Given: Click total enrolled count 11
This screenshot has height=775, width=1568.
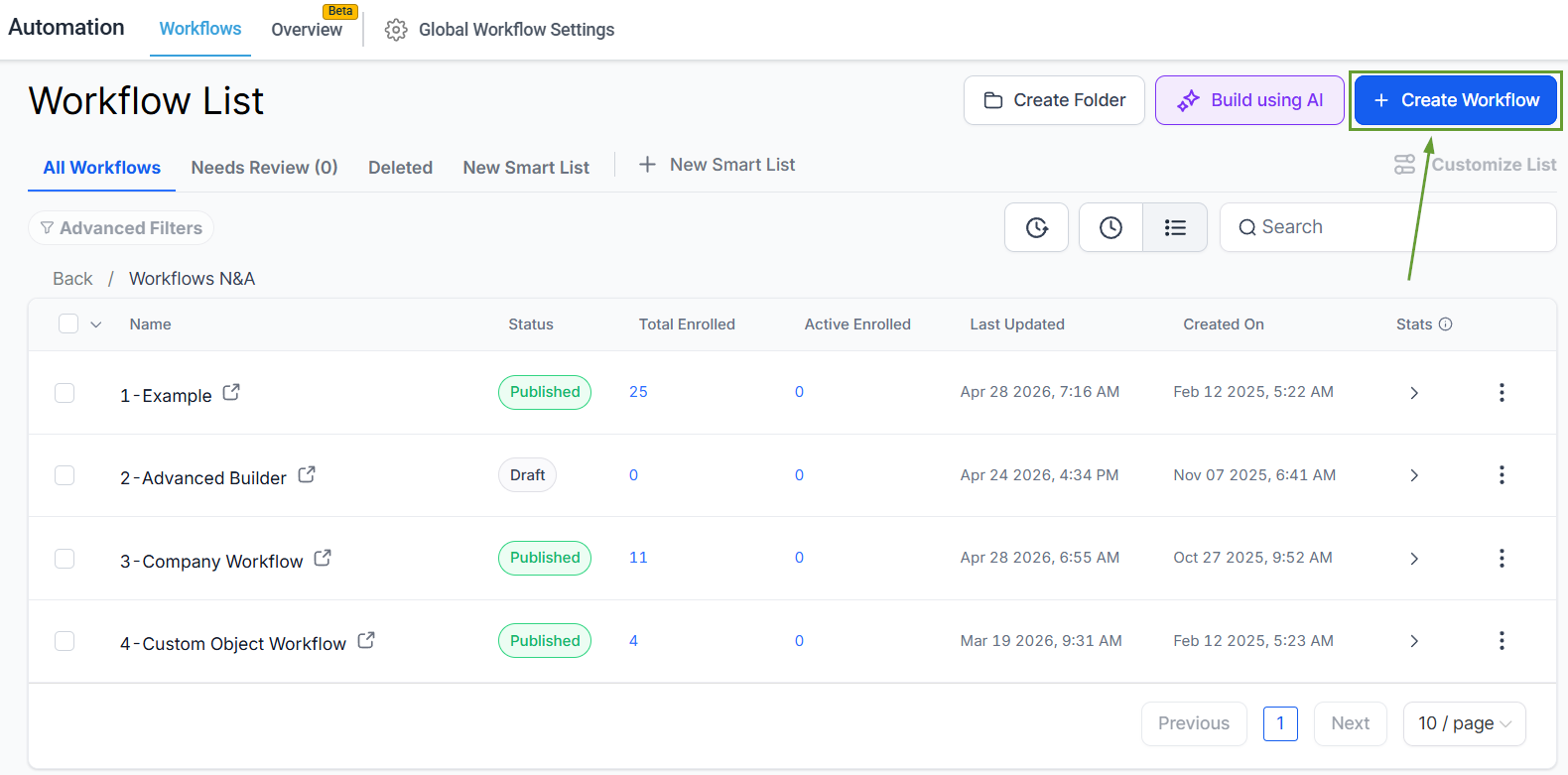Looking at the screenshot, I should (x=638, y=558).
